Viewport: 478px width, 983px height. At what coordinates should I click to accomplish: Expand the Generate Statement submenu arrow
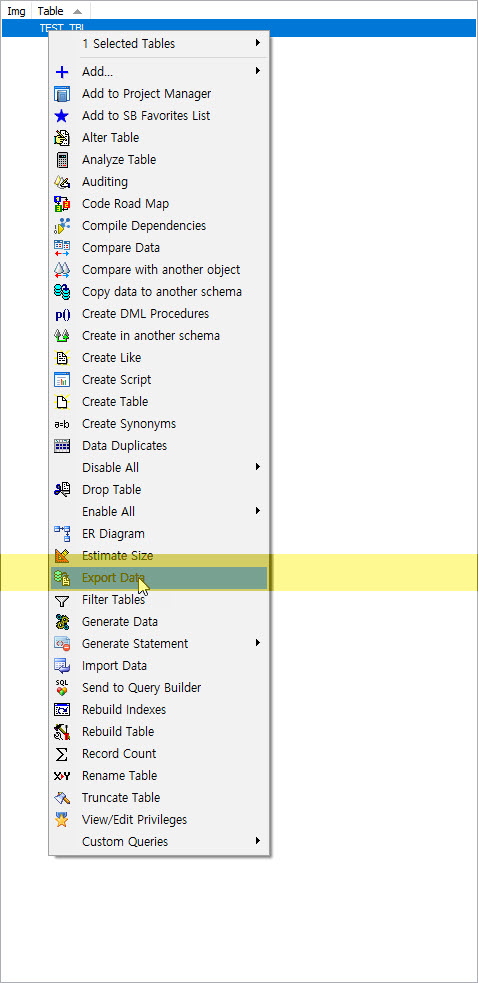pos(258,643)
